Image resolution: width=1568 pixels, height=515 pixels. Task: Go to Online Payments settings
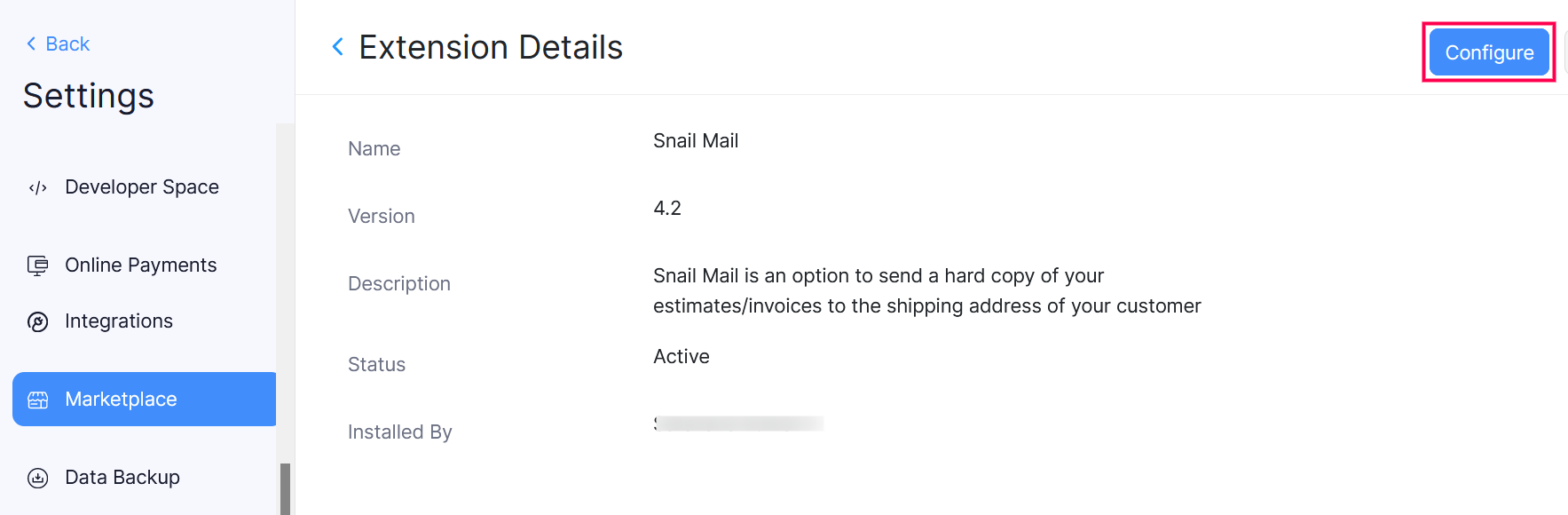coord(140,265)
